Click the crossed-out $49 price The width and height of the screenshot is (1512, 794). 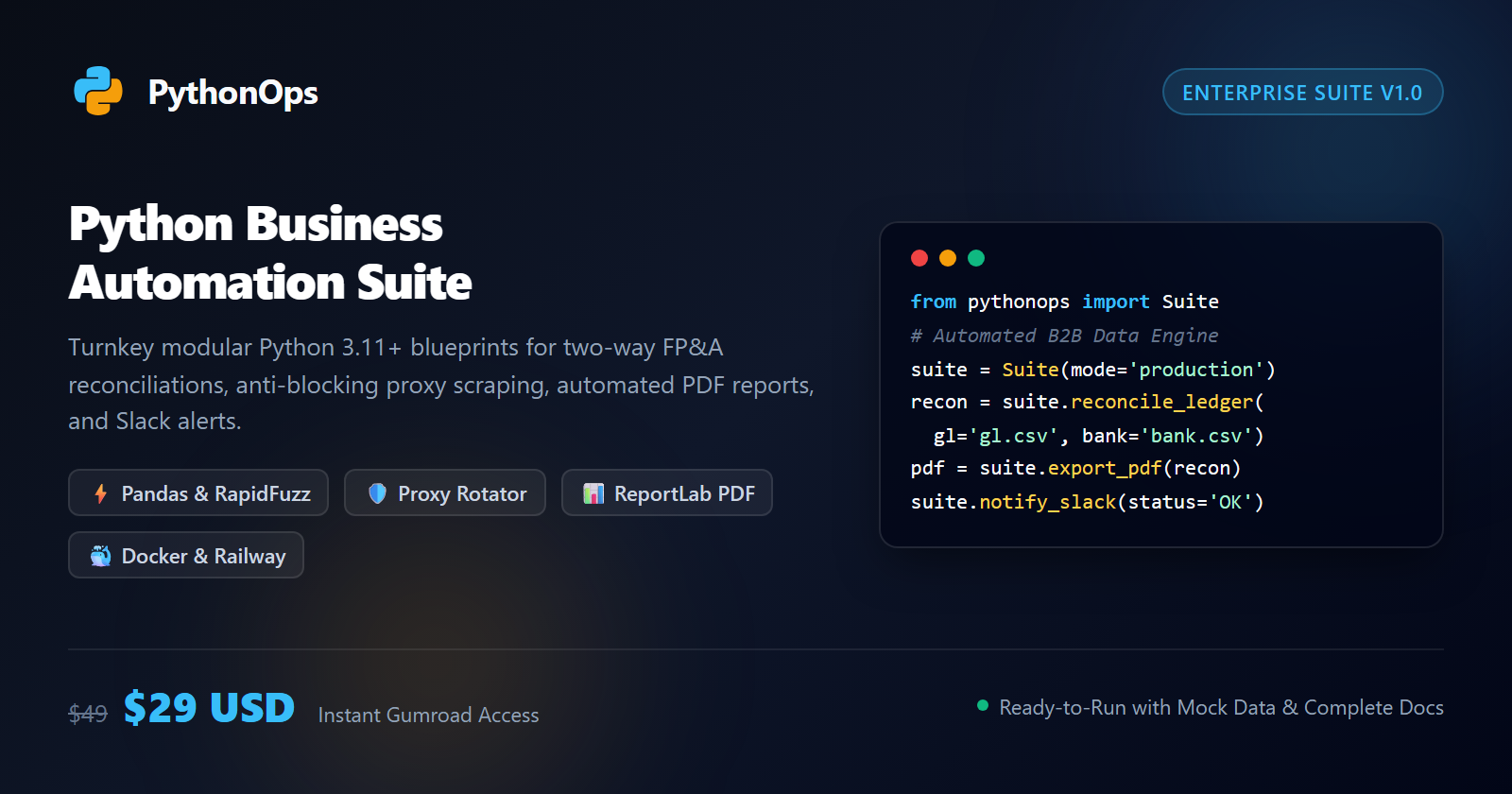pyautogui.click(x=88, y=714)
